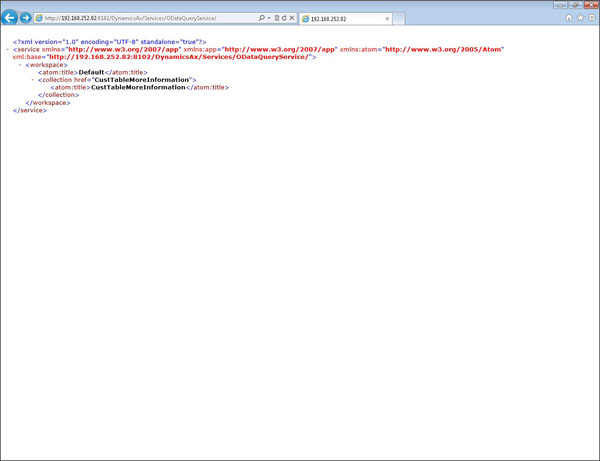Restore down the browser window
Viewport: 600px width, 461px height.
pos(575,5)
